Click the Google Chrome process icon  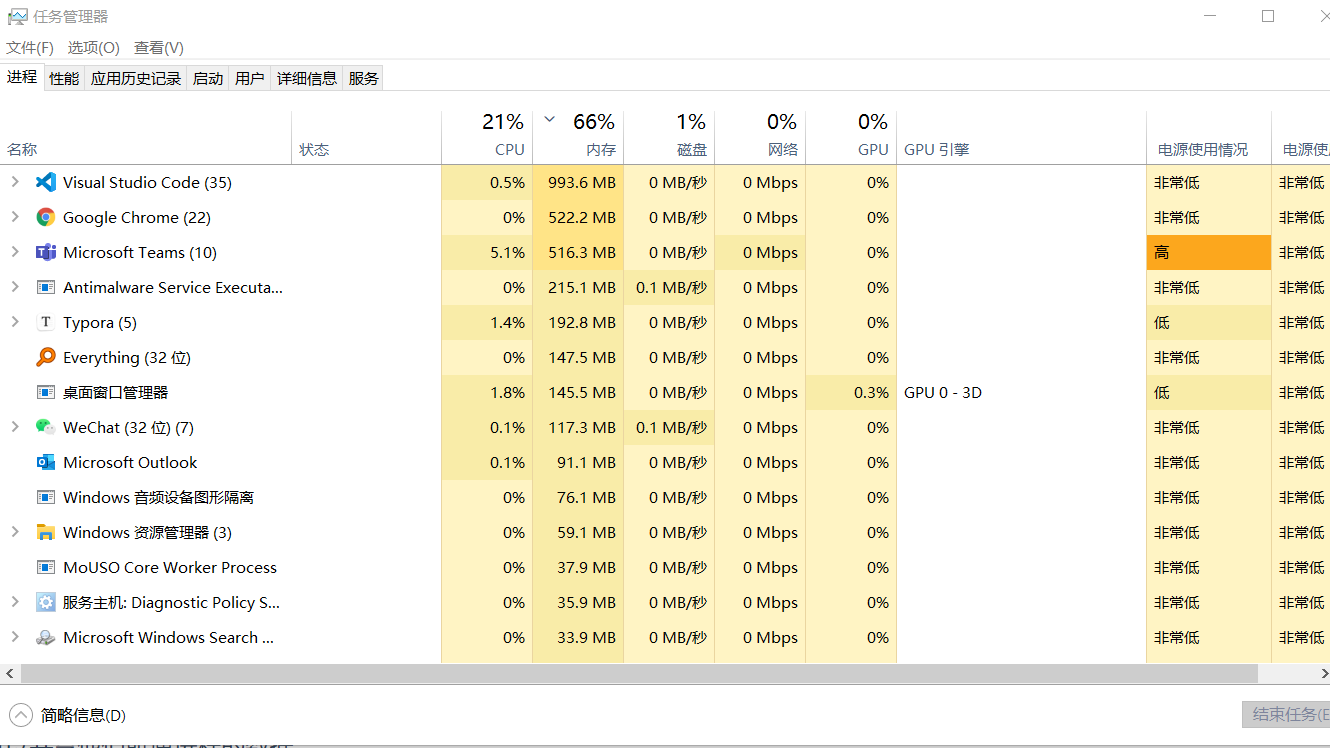45,217
